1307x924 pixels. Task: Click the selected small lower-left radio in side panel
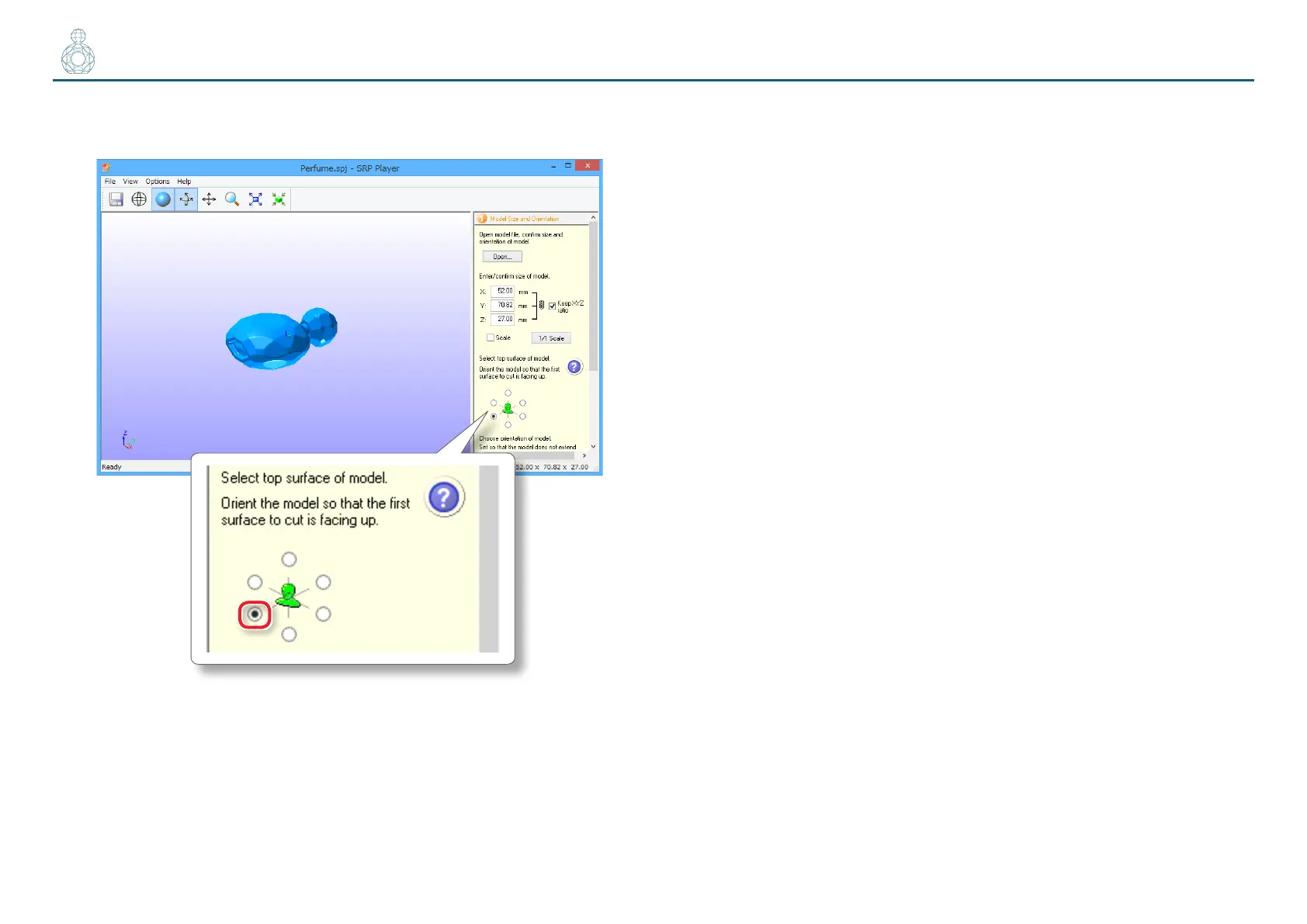tap(494, 417)
